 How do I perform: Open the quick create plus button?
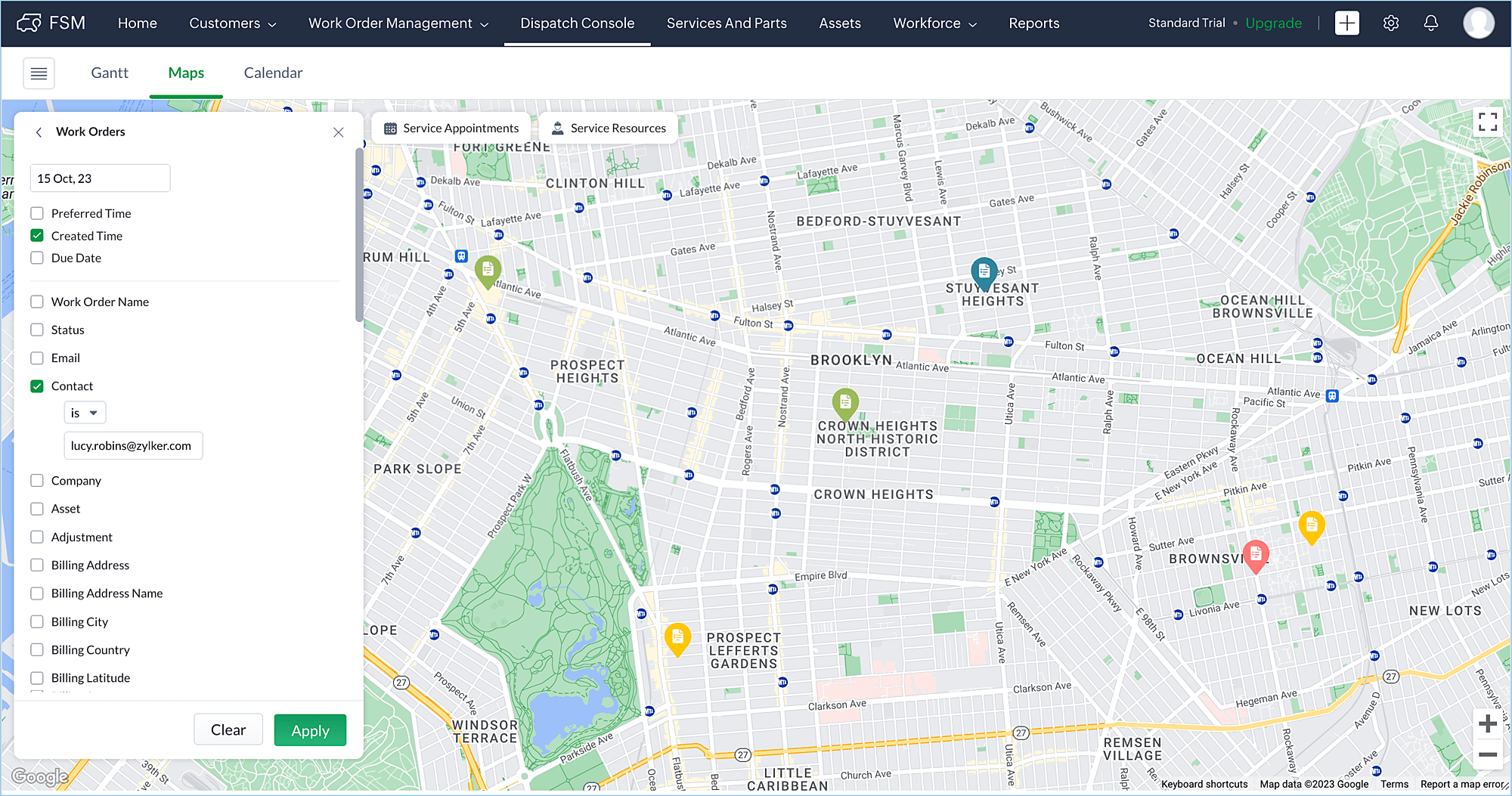pyautogui.click(x=1347, y=23)
